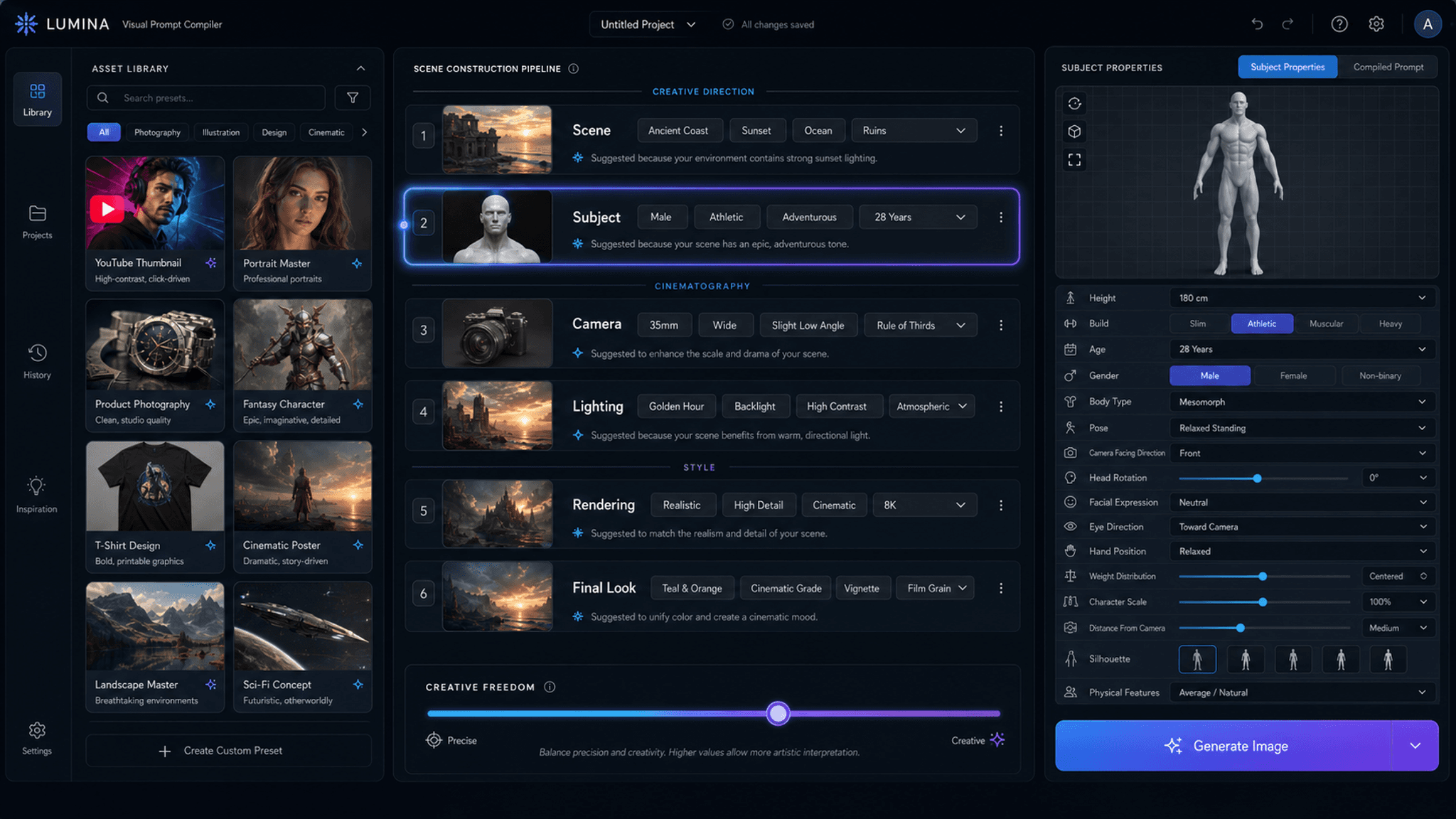
Task: Open the three-dot menu on the Rendering row
Action: [1001, 505]
